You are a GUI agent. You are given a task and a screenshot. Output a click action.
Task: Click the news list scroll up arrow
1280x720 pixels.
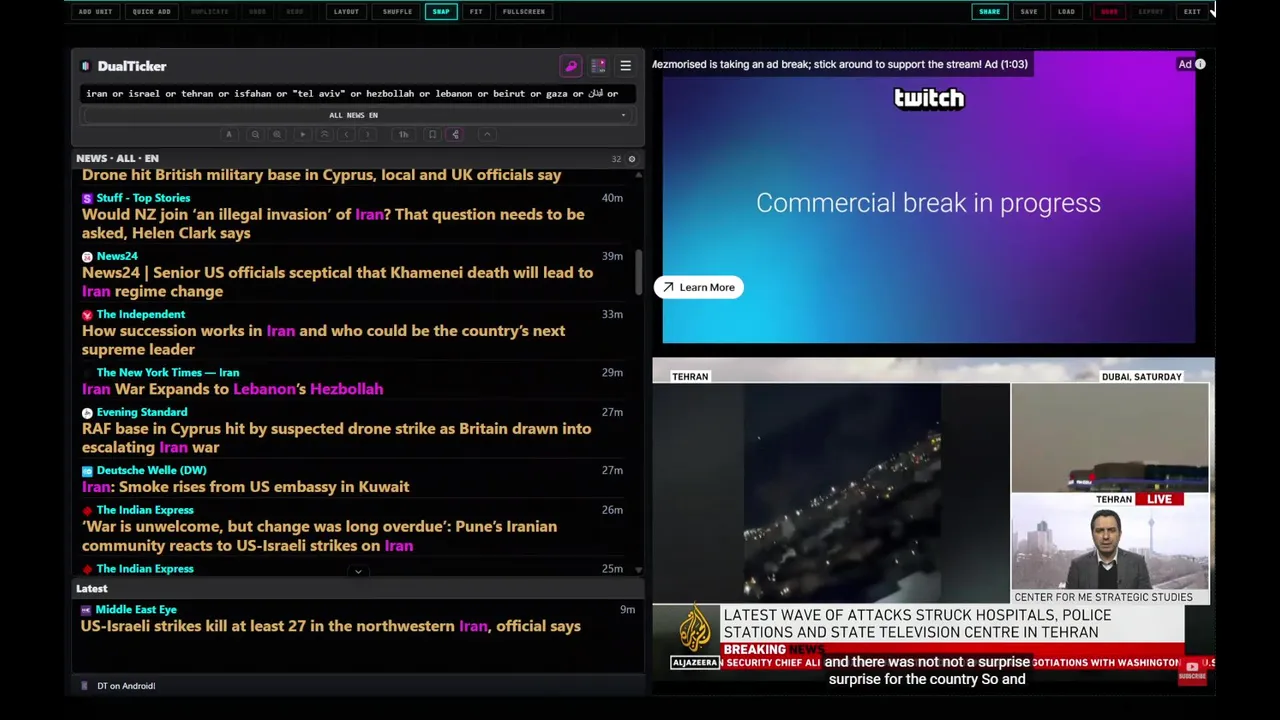tap(638, 174)
